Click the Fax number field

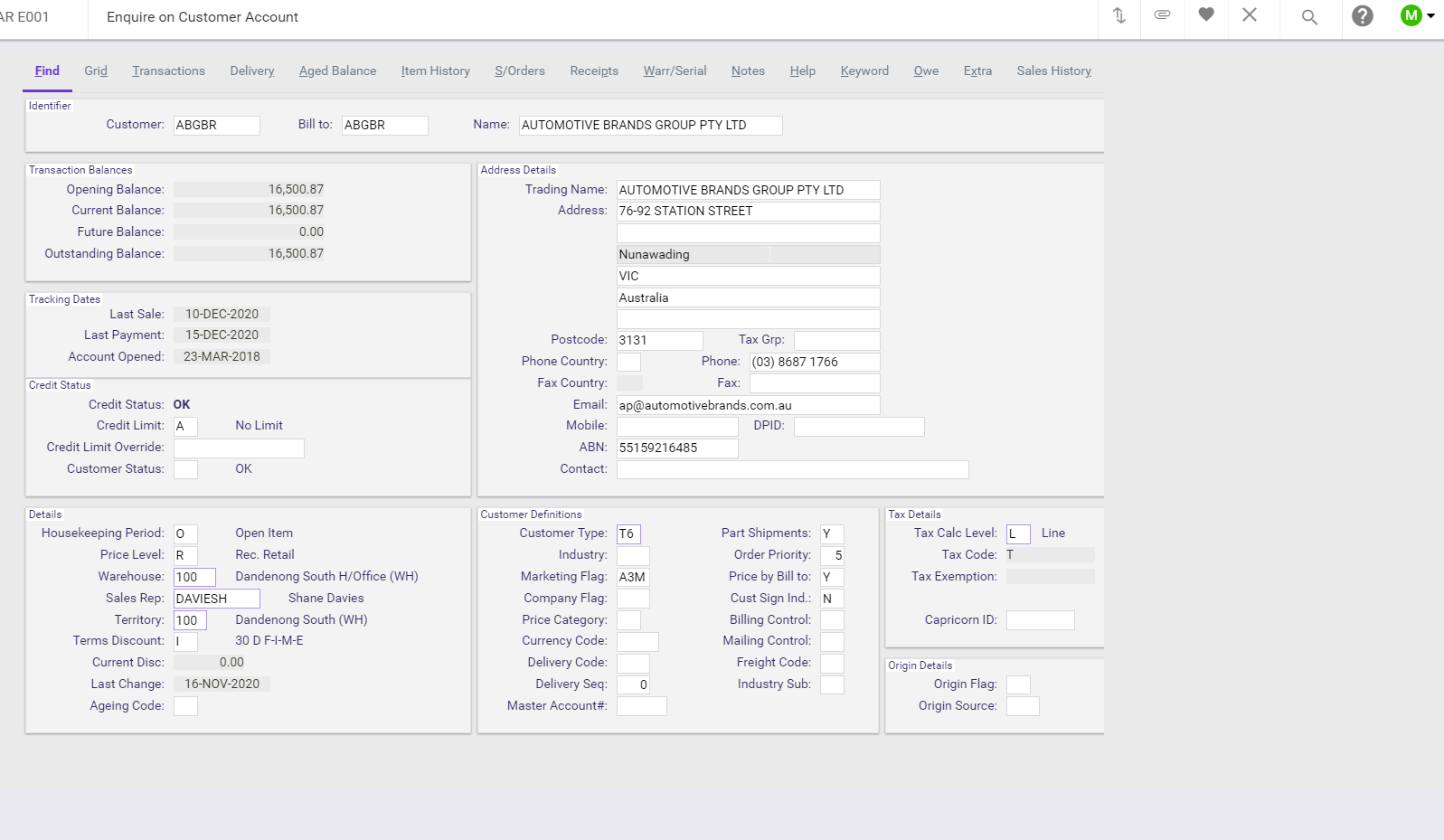pyautogui.click(x=815, y=383)
